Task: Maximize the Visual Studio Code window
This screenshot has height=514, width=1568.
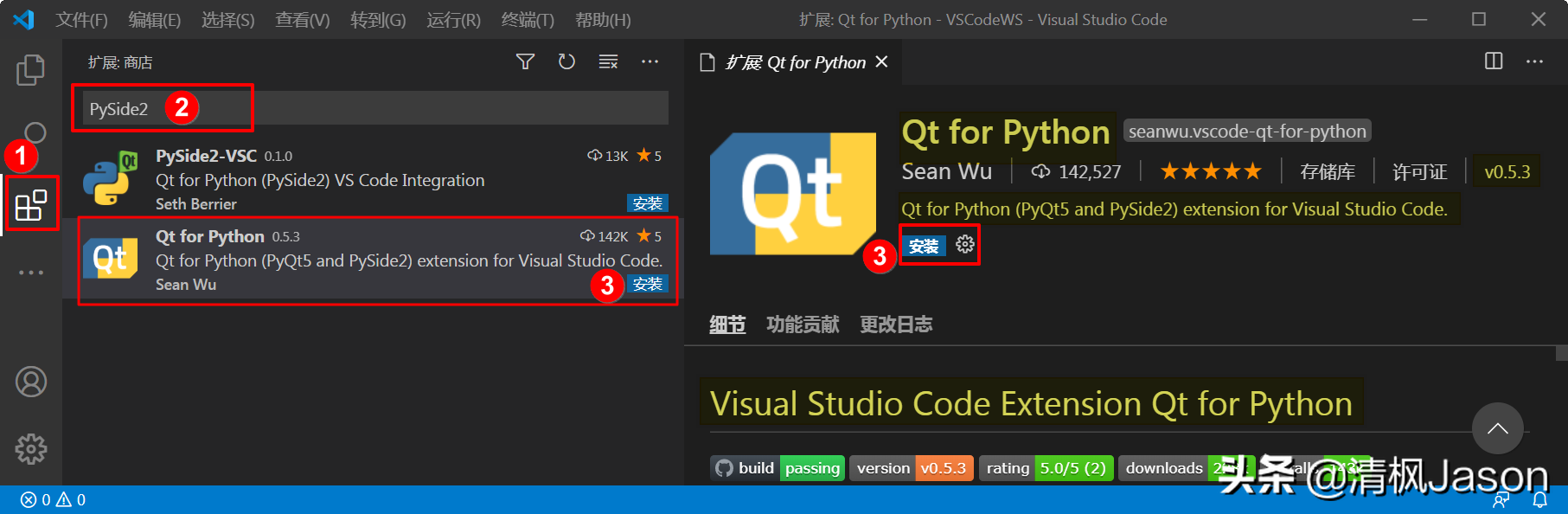Action: point(1479,19)
